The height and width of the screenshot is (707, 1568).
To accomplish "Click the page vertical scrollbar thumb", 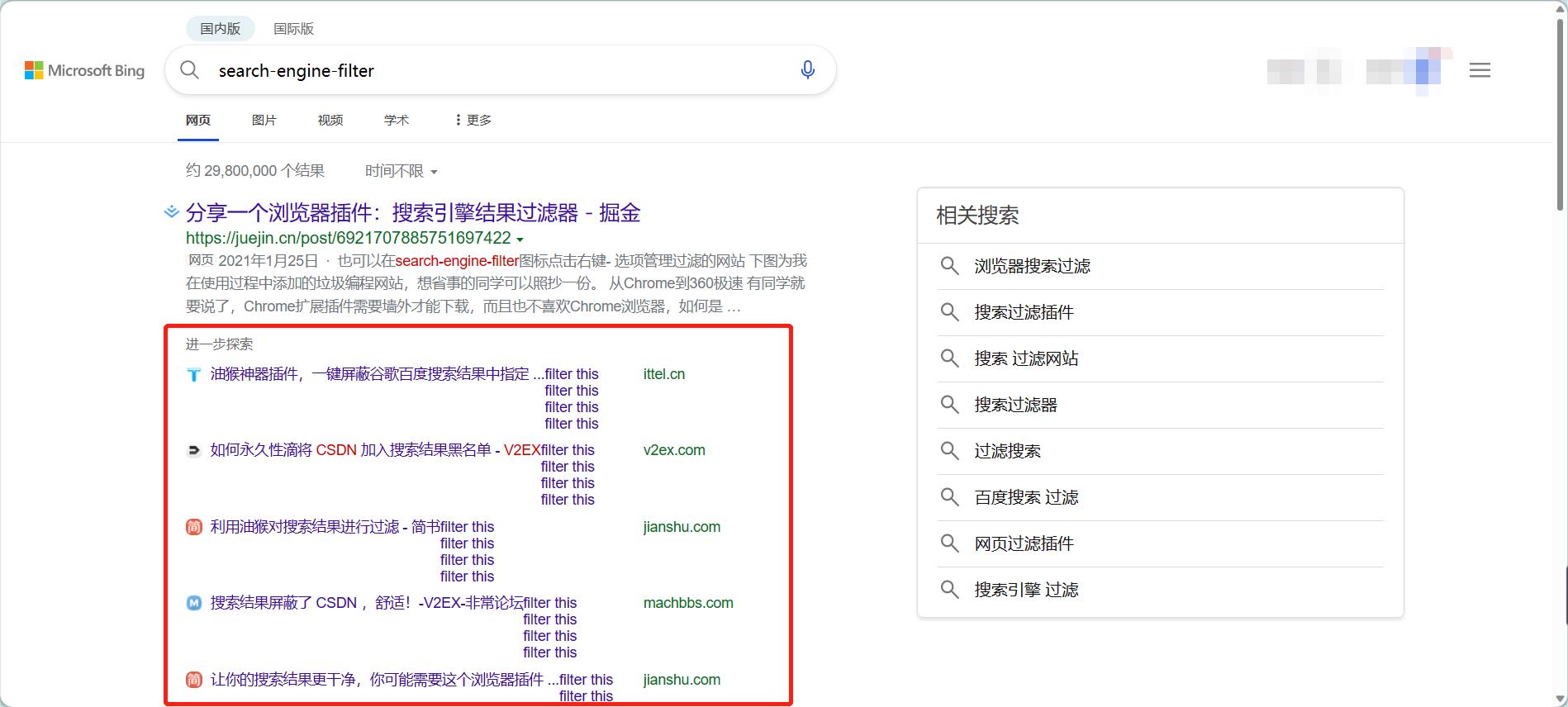I will (1561, 114).
